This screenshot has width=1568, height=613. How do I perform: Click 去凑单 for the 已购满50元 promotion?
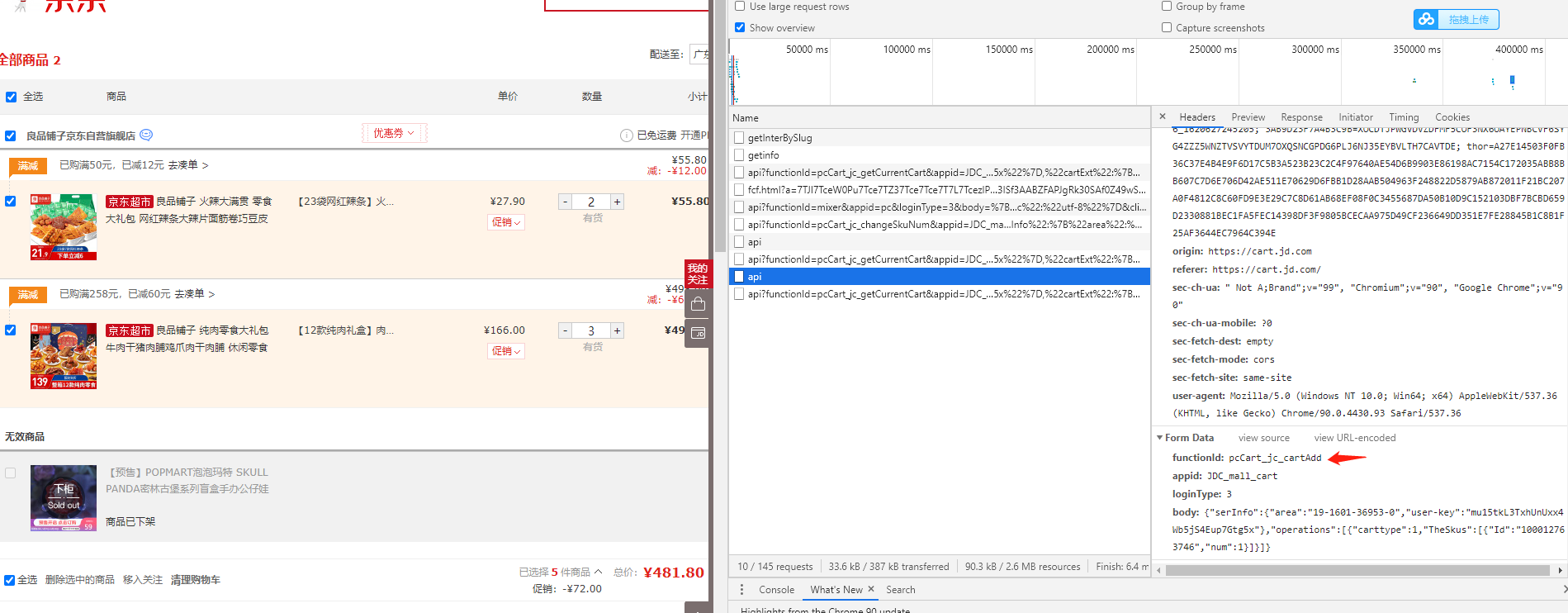tap(188, 165)
